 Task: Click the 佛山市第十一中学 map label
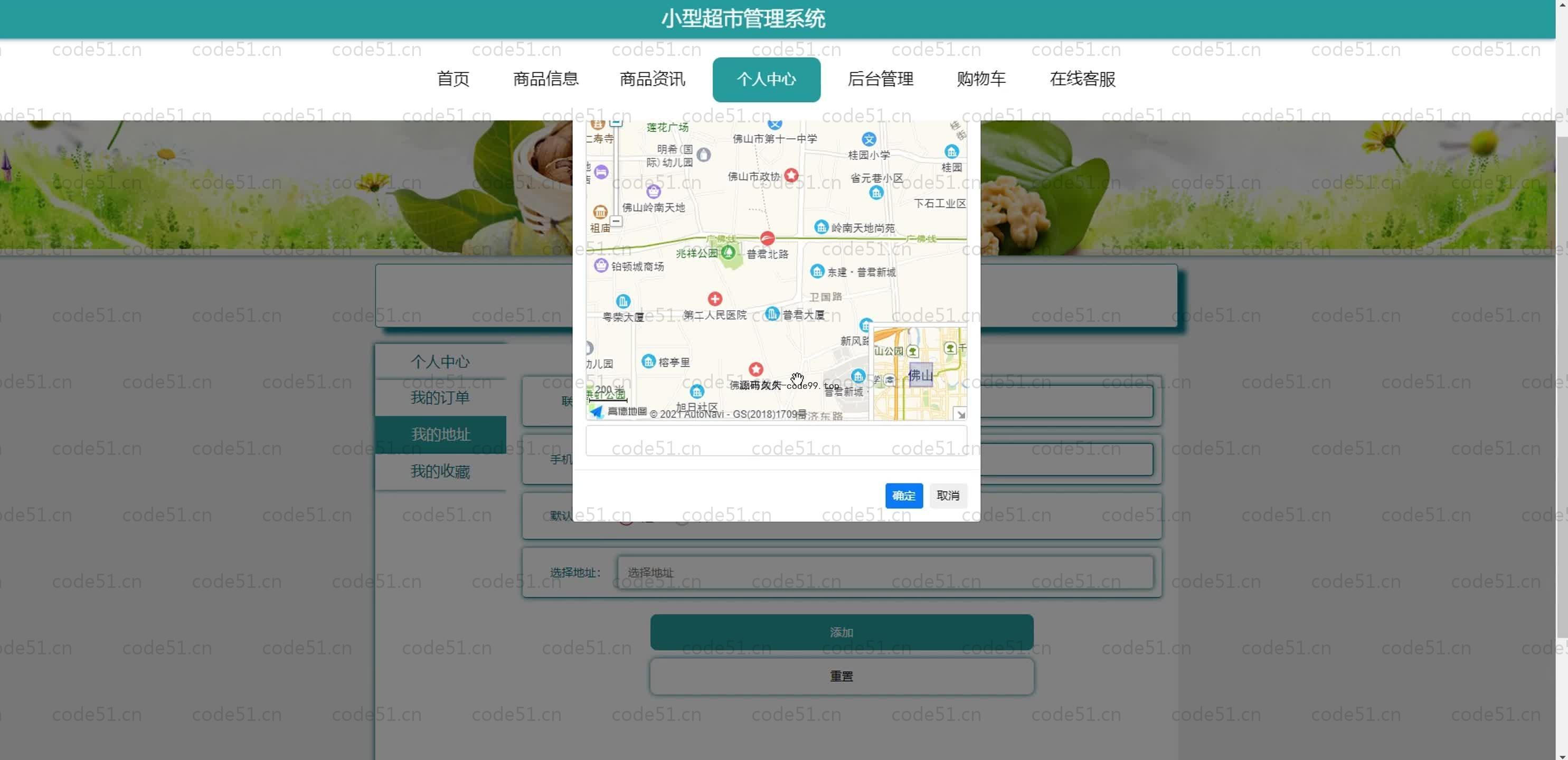(774, 139)
